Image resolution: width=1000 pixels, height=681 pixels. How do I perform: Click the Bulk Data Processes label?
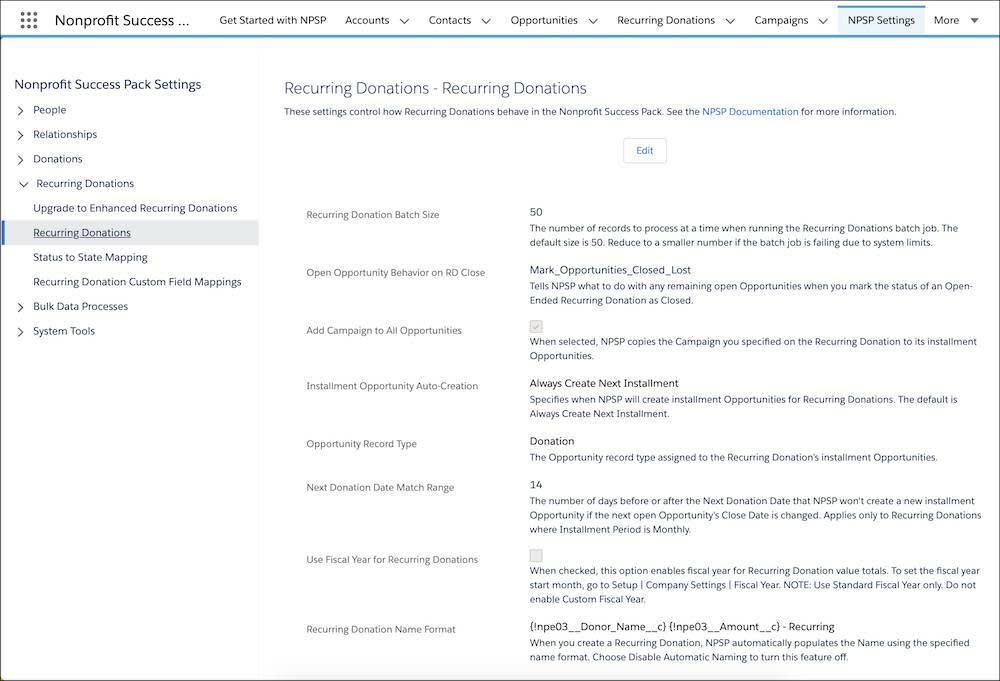point(80,306)
